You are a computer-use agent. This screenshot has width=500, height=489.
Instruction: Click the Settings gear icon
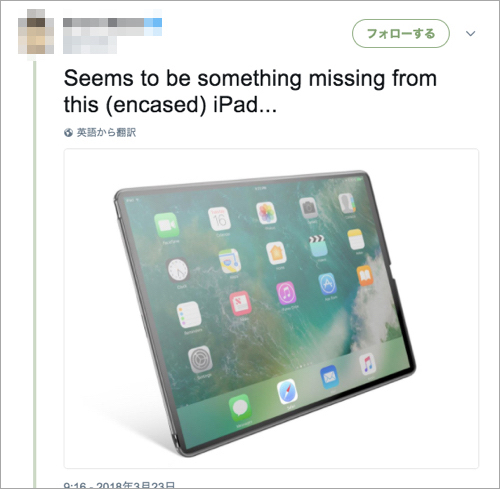point(200,360)
